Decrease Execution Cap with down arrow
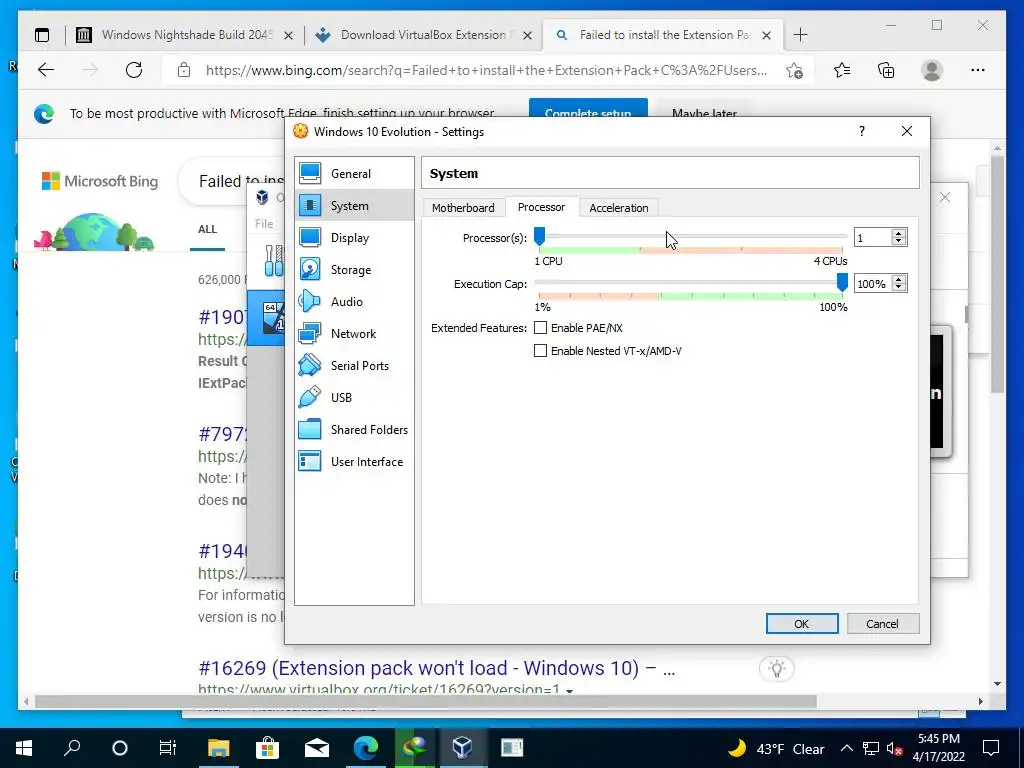 [899, 287]
